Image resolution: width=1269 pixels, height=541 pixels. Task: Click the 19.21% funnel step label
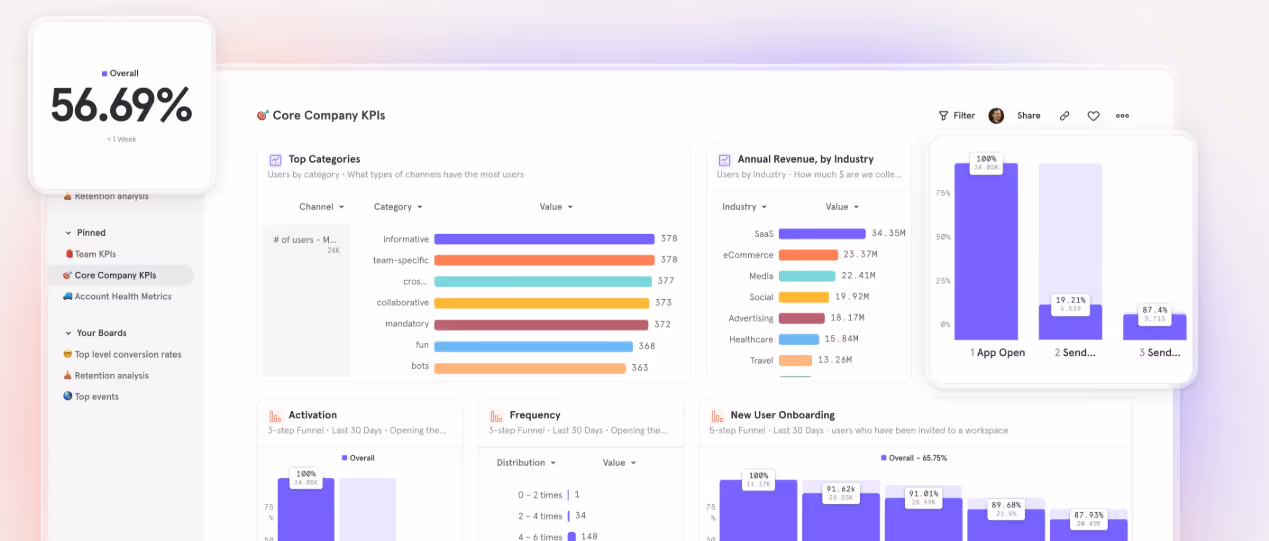pyautogui.click(x=1071, y=303)
